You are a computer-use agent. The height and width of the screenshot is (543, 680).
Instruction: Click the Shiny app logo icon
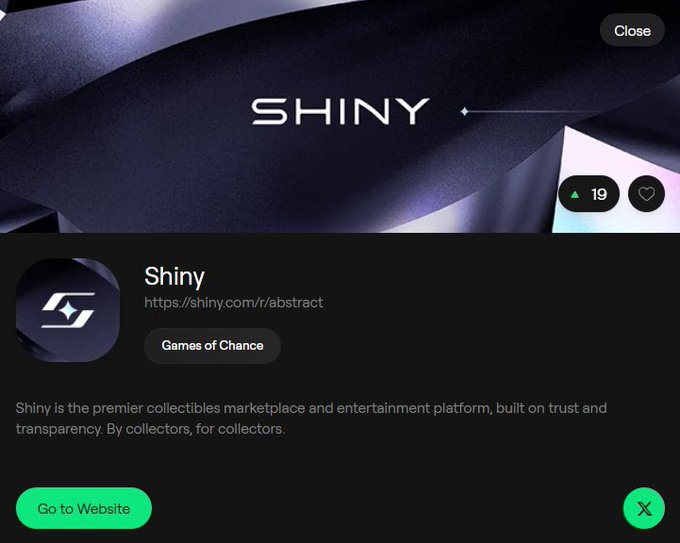(68, 310)
